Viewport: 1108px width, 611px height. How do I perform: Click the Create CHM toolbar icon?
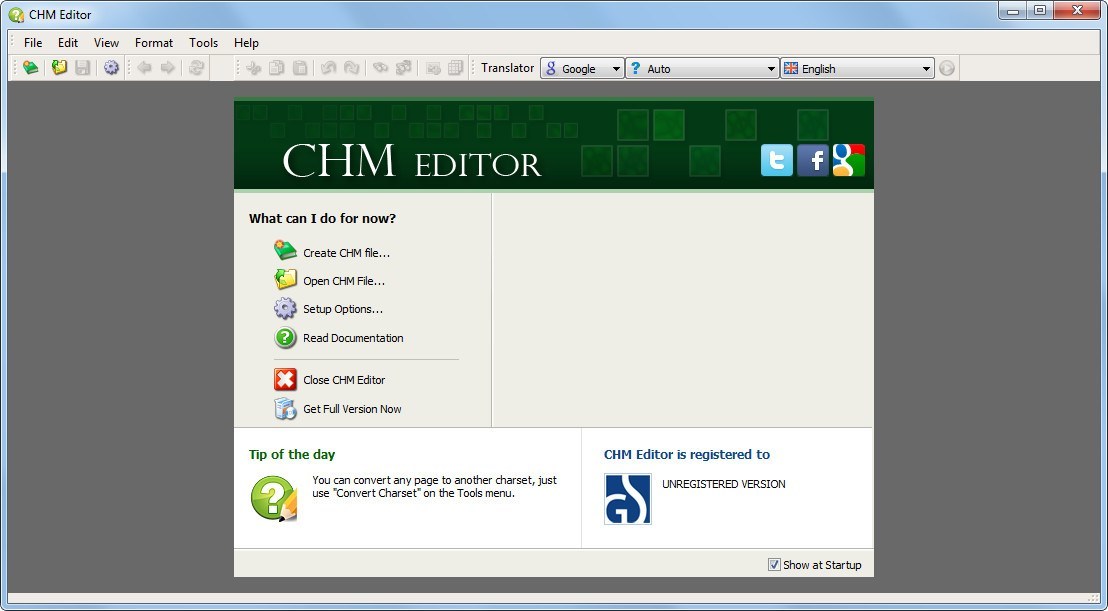tap(30, 68)
